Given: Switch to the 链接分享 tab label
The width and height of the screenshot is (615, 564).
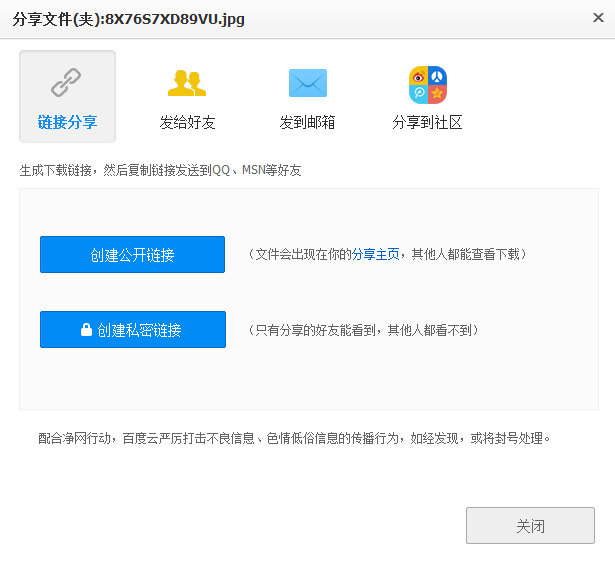Looking at the screenshot, I should (67, 122).
